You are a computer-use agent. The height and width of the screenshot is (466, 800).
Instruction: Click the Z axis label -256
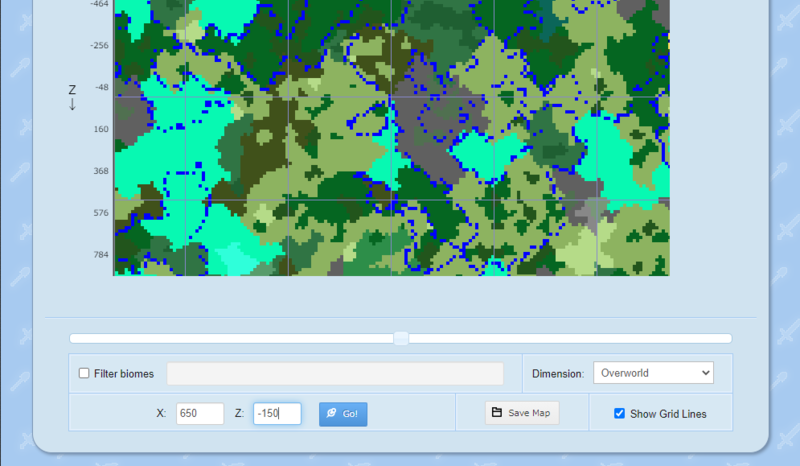pos(99,45)
